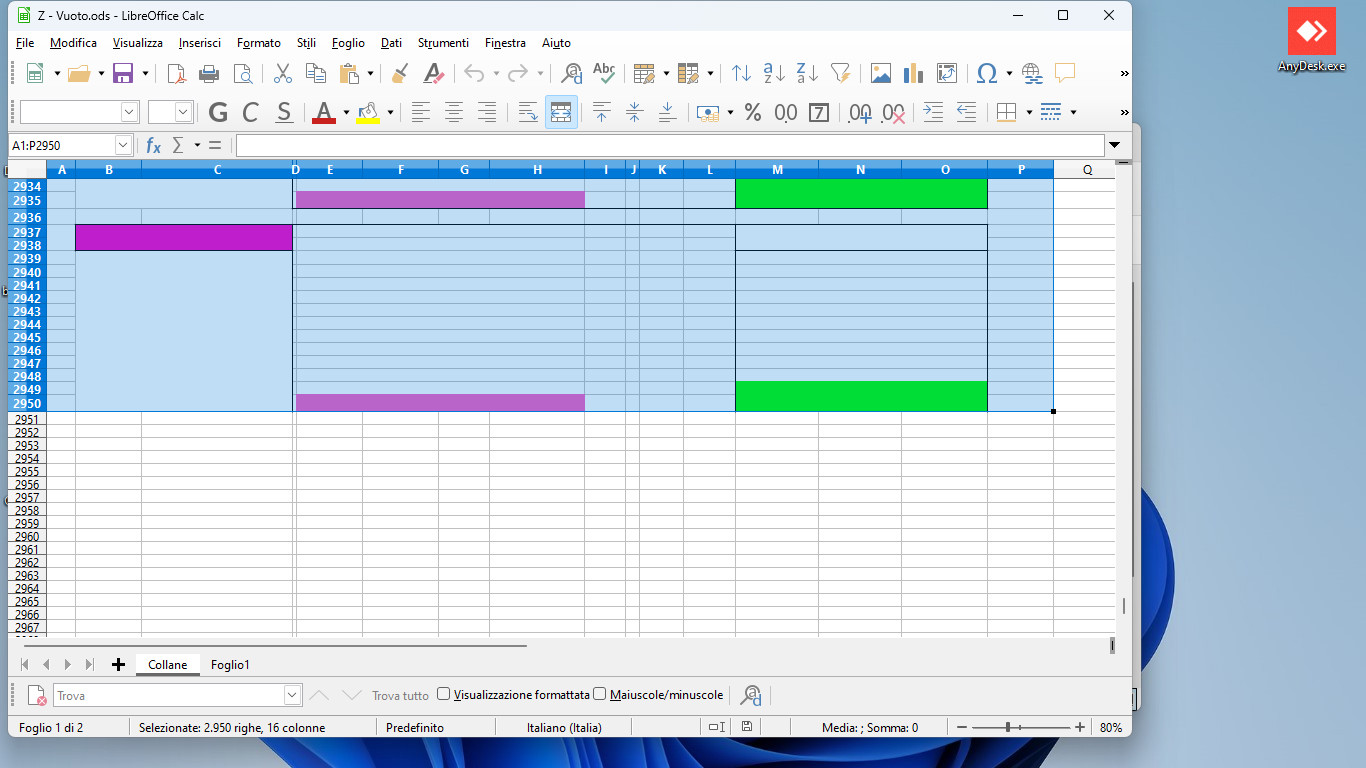Expand the highlighting color dropdown
Image resolution: width=1366 pixels, height=768 pixels.
pyautogui.click(x=389, y=112)
